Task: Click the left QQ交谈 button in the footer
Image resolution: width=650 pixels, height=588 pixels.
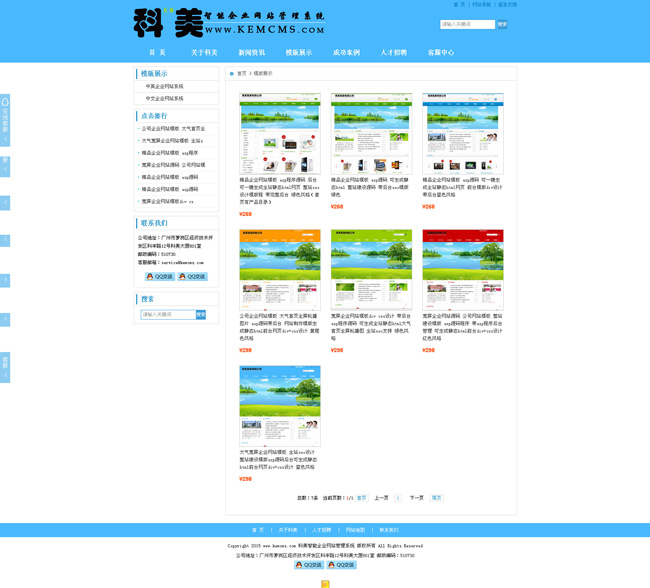Action: pos(309,565)
